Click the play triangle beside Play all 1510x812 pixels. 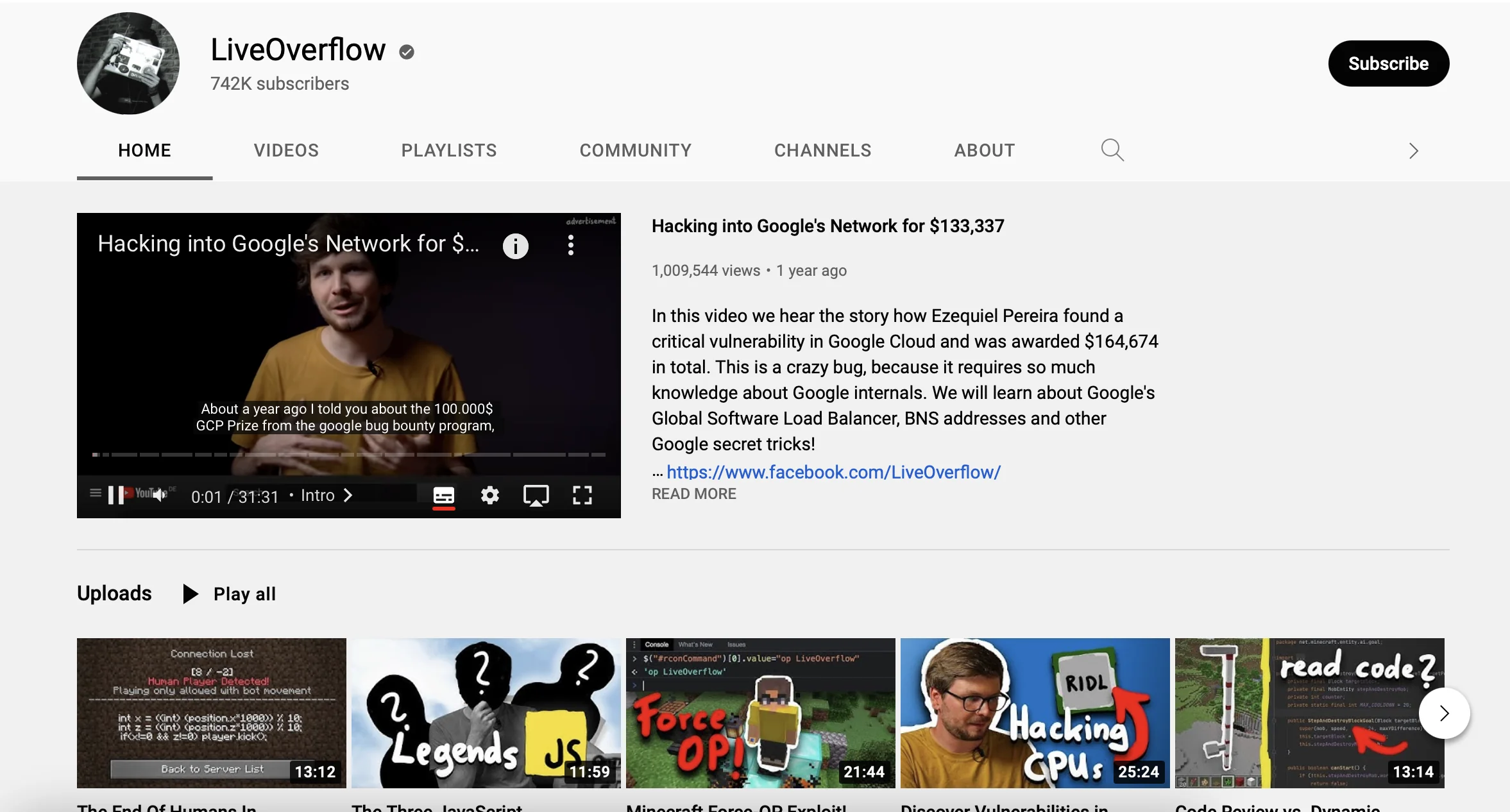pos(191,594)
